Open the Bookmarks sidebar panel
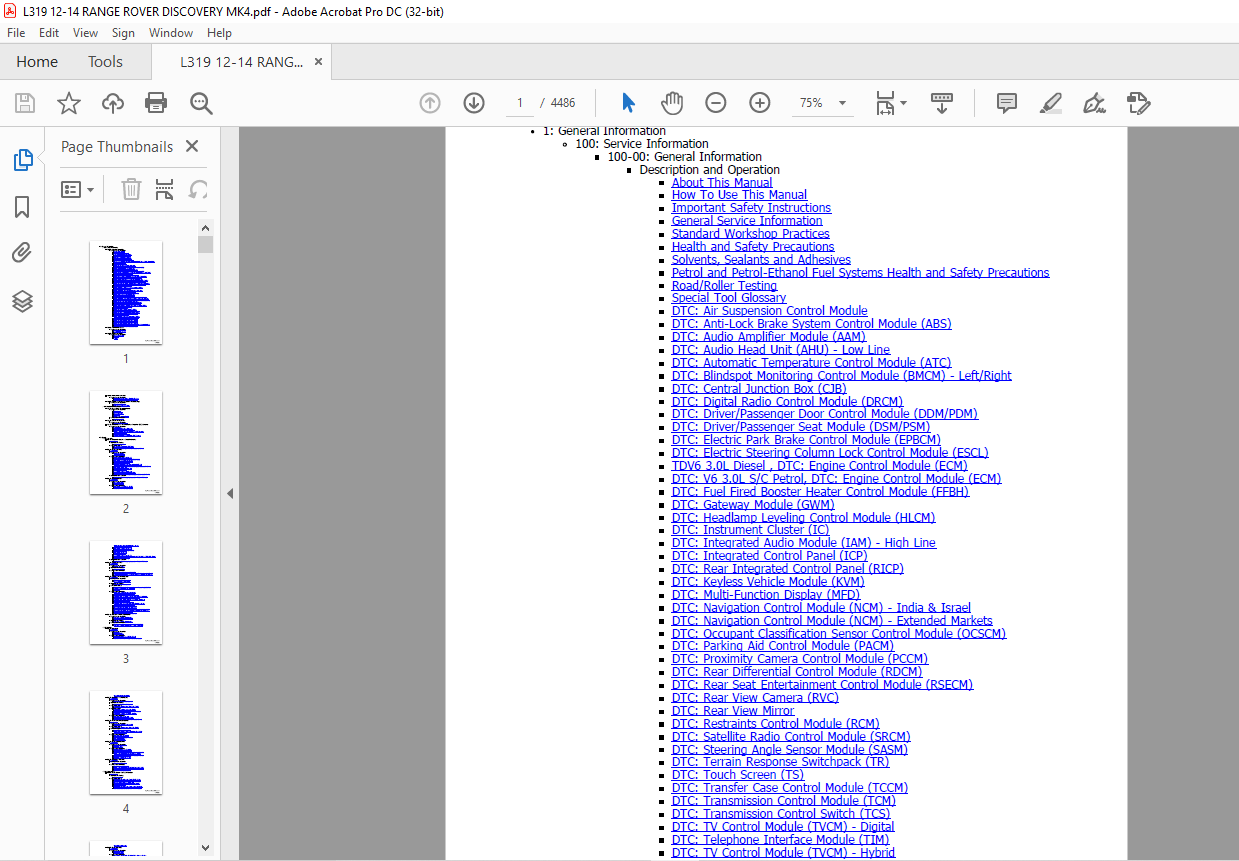Screen dimensions: 1239x861 click(x=22, y=207)
